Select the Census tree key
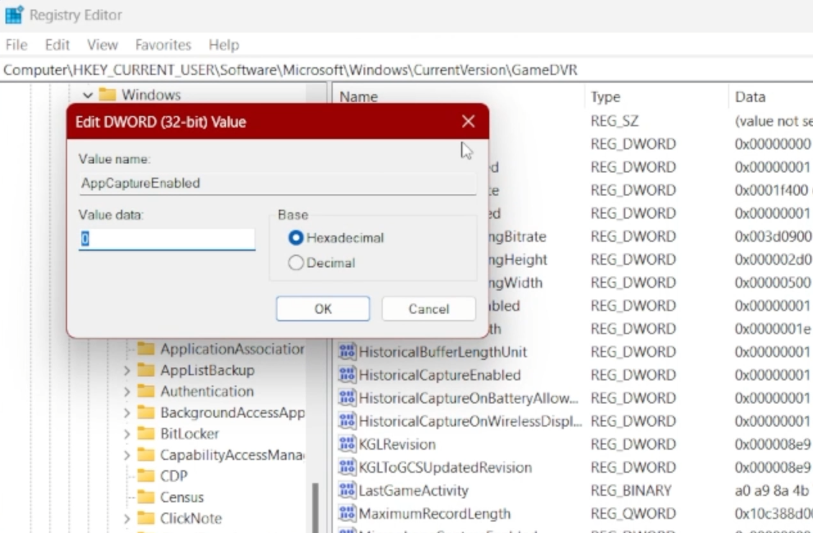This screenshot has height=533, width=813. (x=182, y=497)
